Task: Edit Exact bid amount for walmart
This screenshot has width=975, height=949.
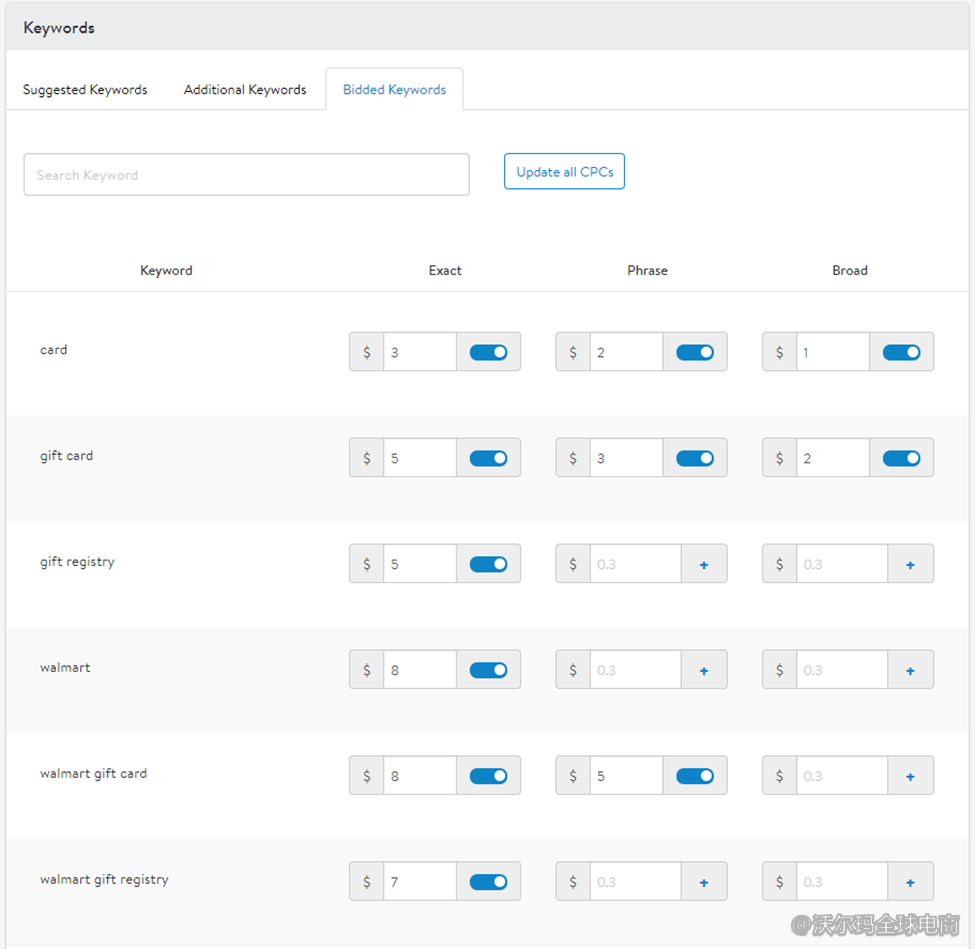Action: [x=419, y=670]
